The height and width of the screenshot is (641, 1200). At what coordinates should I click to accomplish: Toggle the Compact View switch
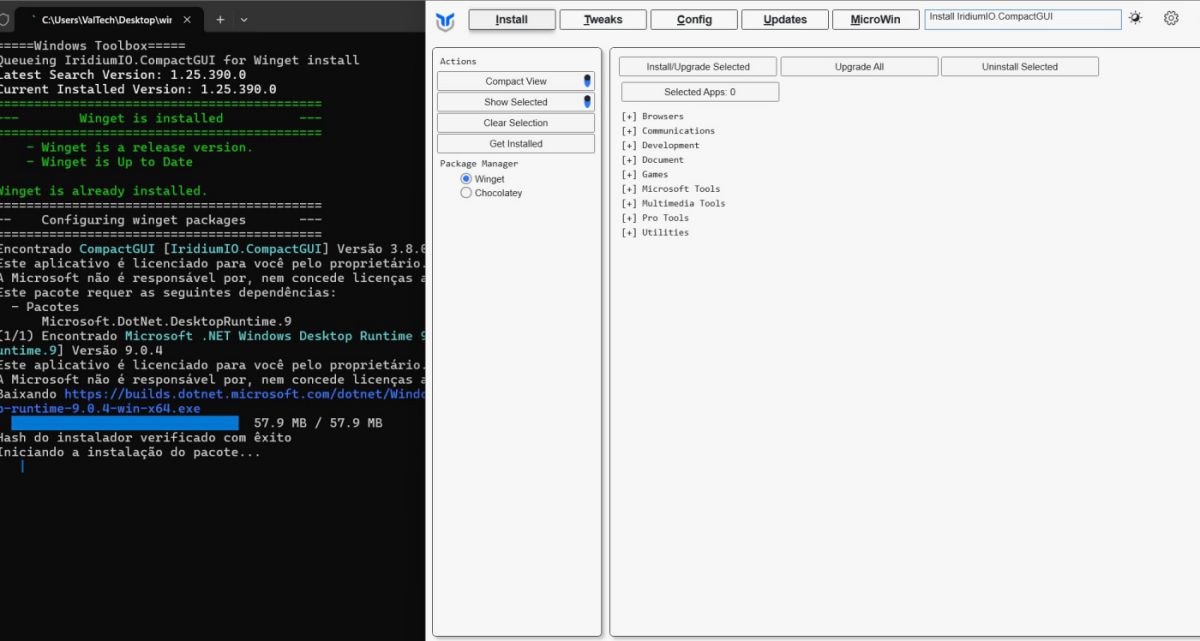tap(587, 81)
